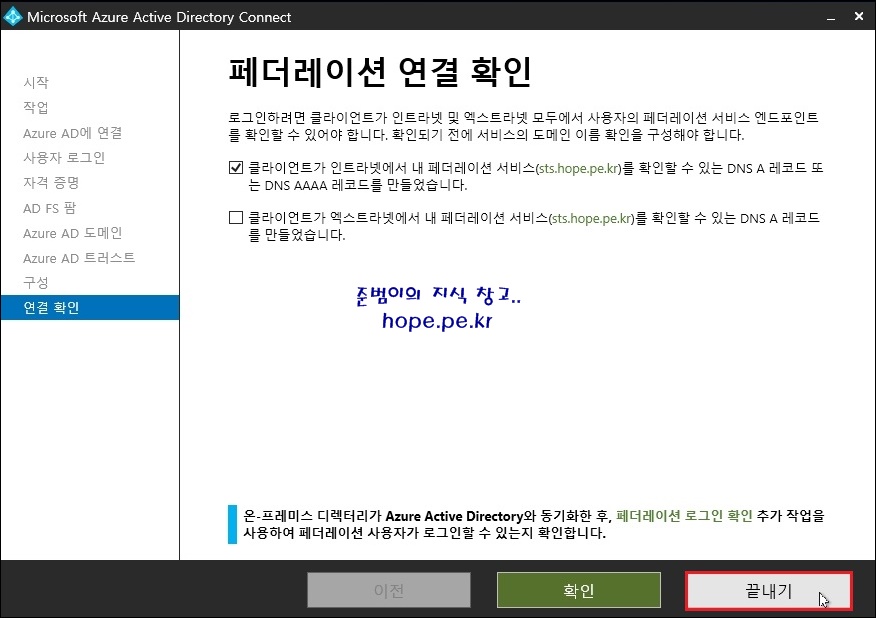Select the Azure AD 도메인 step
876x618 pixels.
72,233
